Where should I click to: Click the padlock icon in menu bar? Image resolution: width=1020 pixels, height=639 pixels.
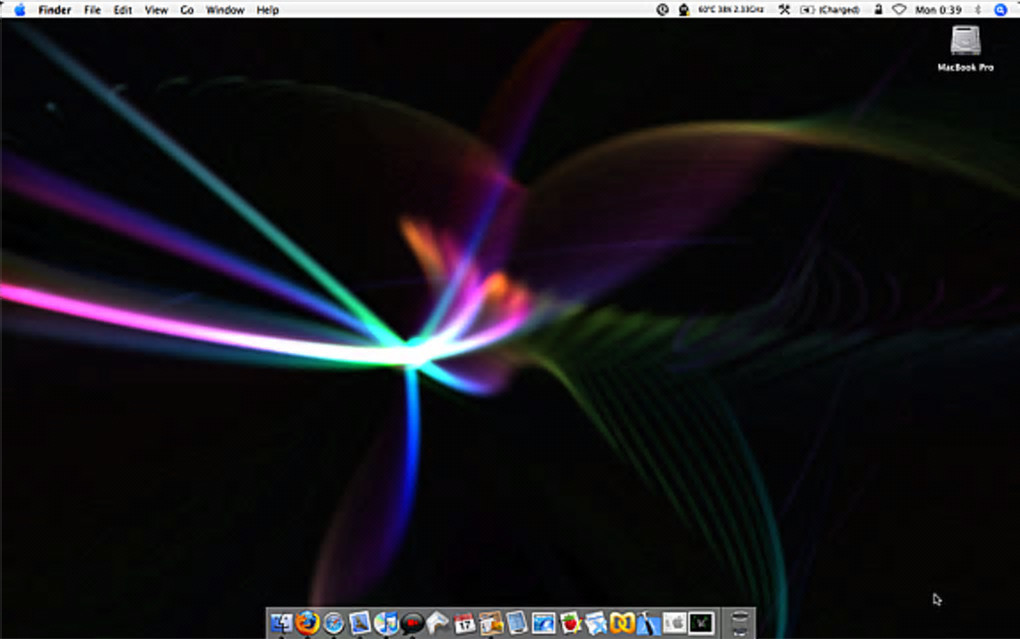tap(877, 10)
